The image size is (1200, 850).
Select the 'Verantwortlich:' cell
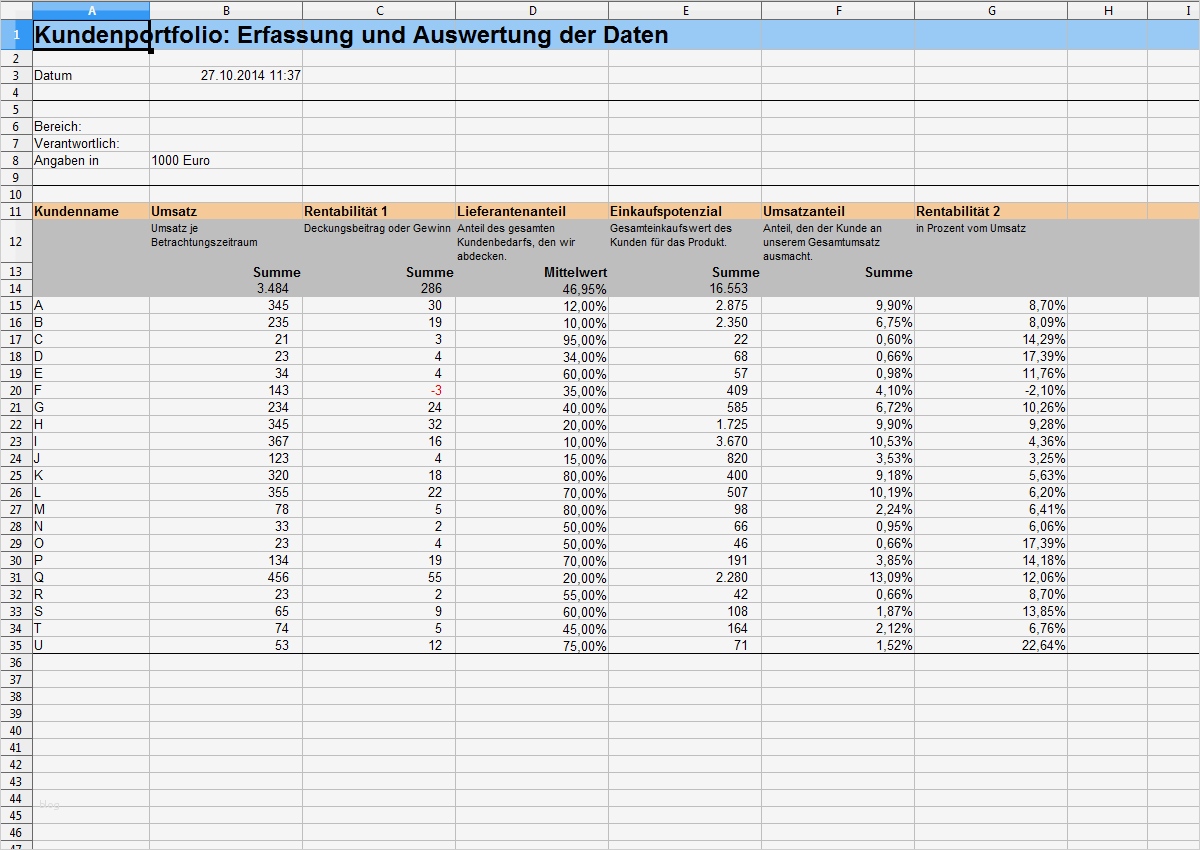91,143
